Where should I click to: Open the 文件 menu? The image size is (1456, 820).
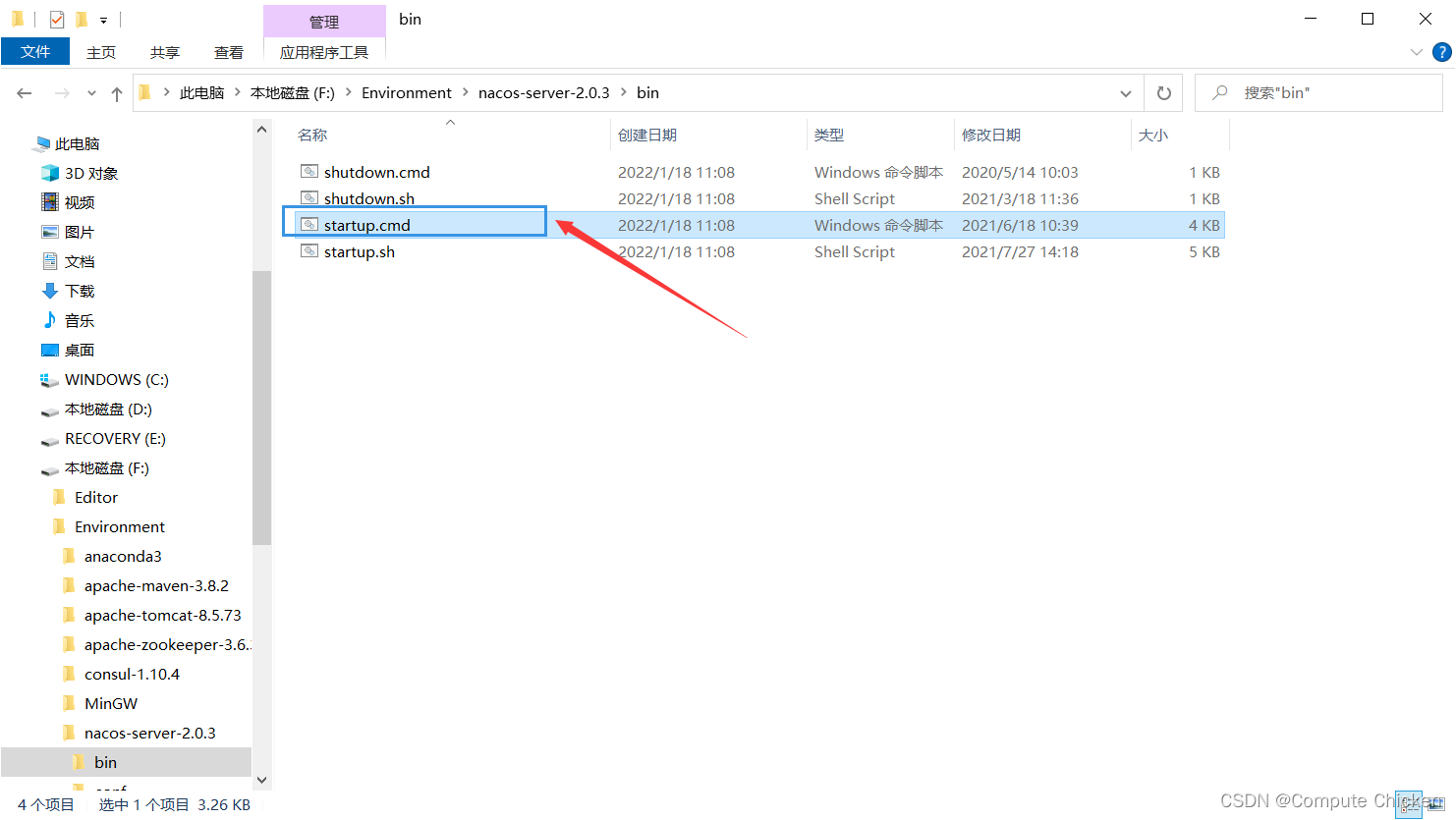tap(35, 52)
